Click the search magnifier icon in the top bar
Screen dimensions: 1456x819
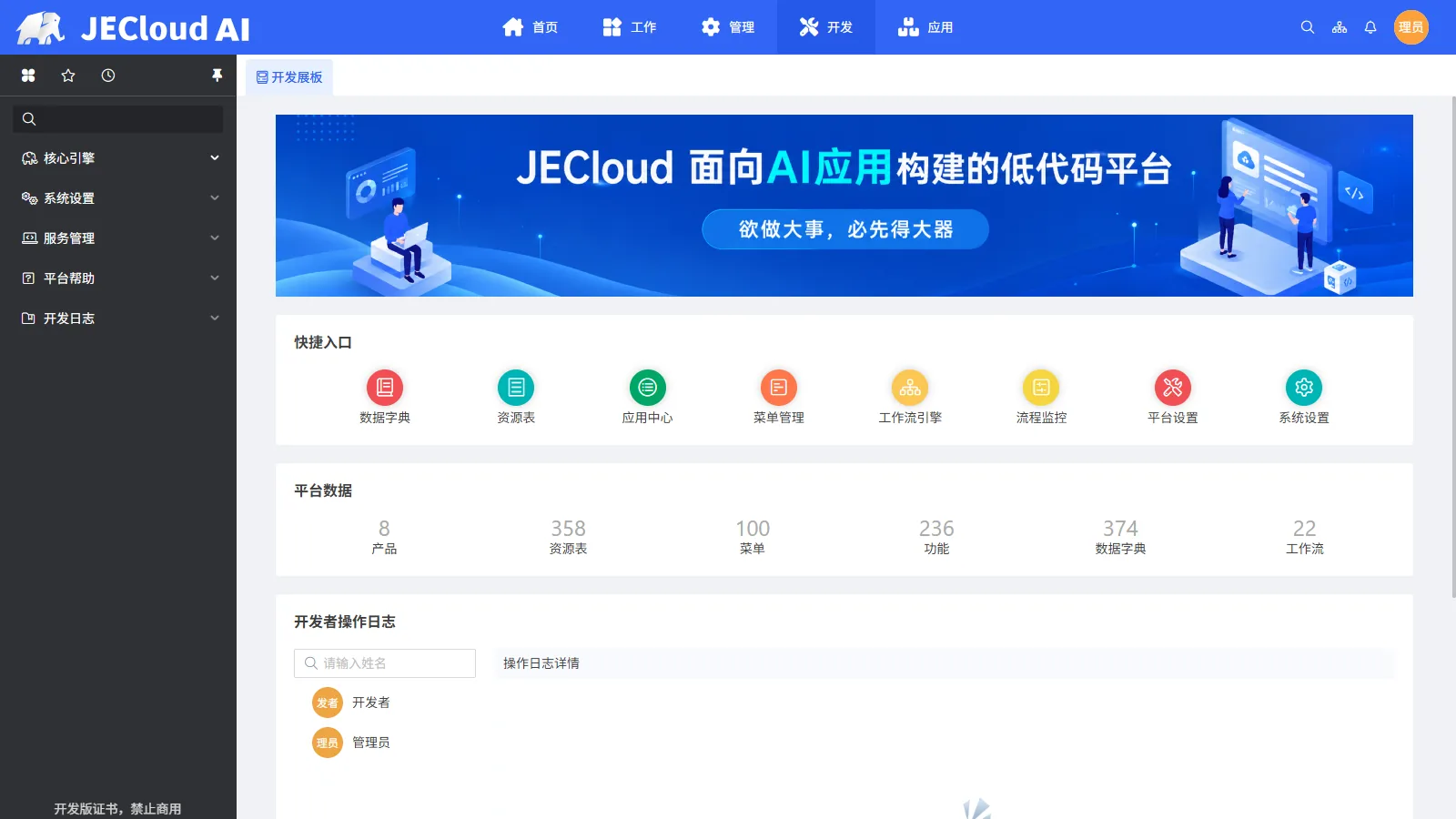pyautogui.click(x=1308, y=27)
